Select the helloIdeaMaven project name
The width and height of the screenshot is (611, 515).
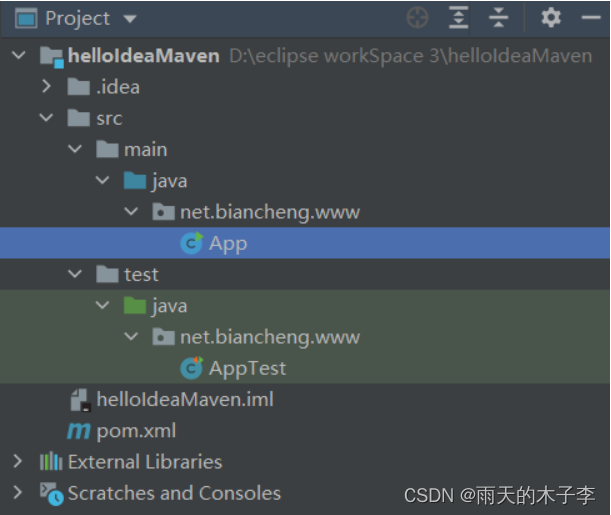tap(144, 56)
